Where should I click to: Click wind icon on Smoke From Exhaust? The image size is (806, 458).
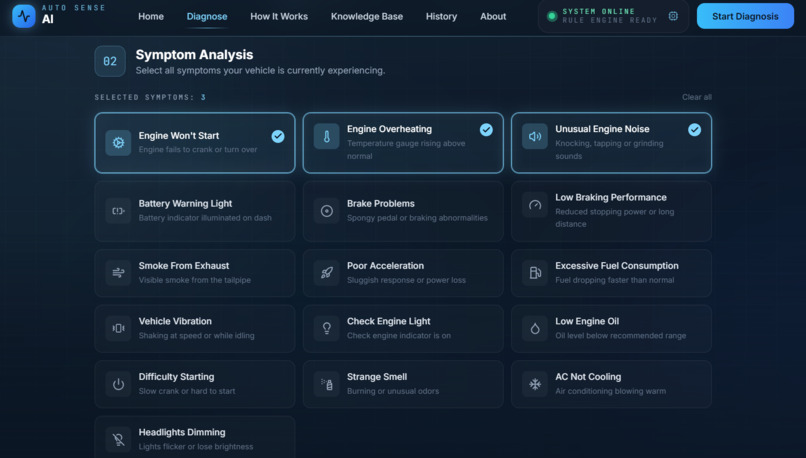pos(118,272)
